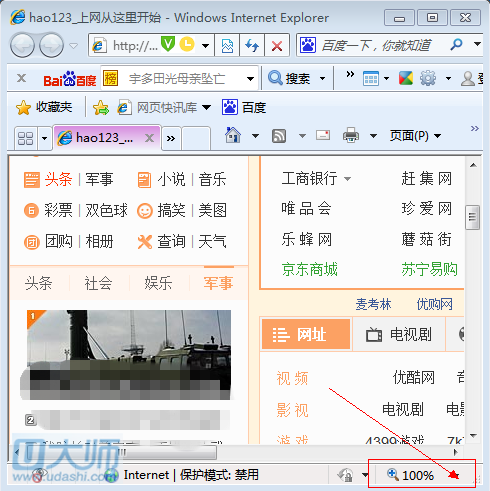Click the calendar icon on Baidu toolbar
Viewport: 490px width, 491px height.
click(371, 79)
